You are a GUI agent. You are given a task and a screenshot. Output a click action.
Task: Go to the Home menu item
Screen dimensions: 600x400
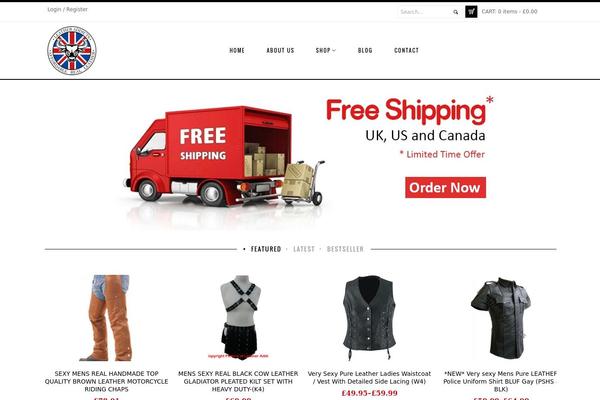[237, 51]
